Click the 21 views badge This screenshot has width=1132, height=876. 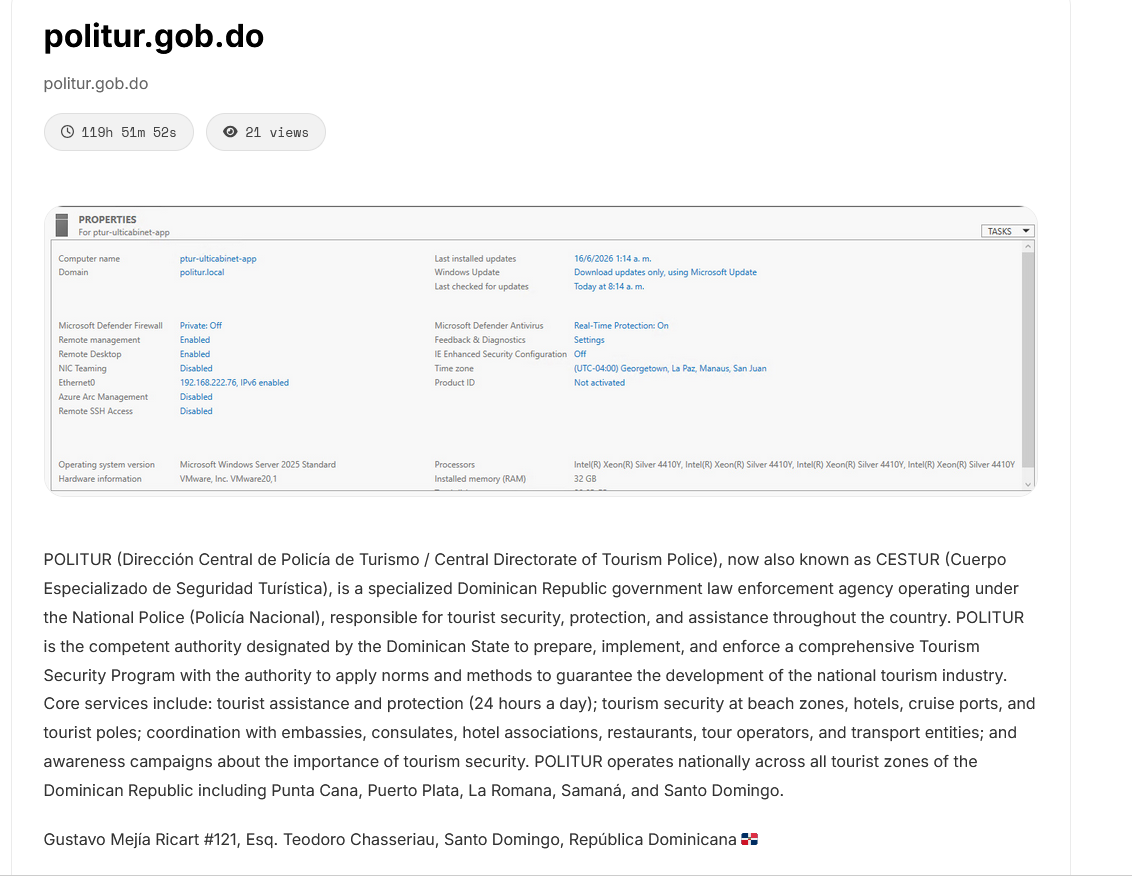(266, 132)
